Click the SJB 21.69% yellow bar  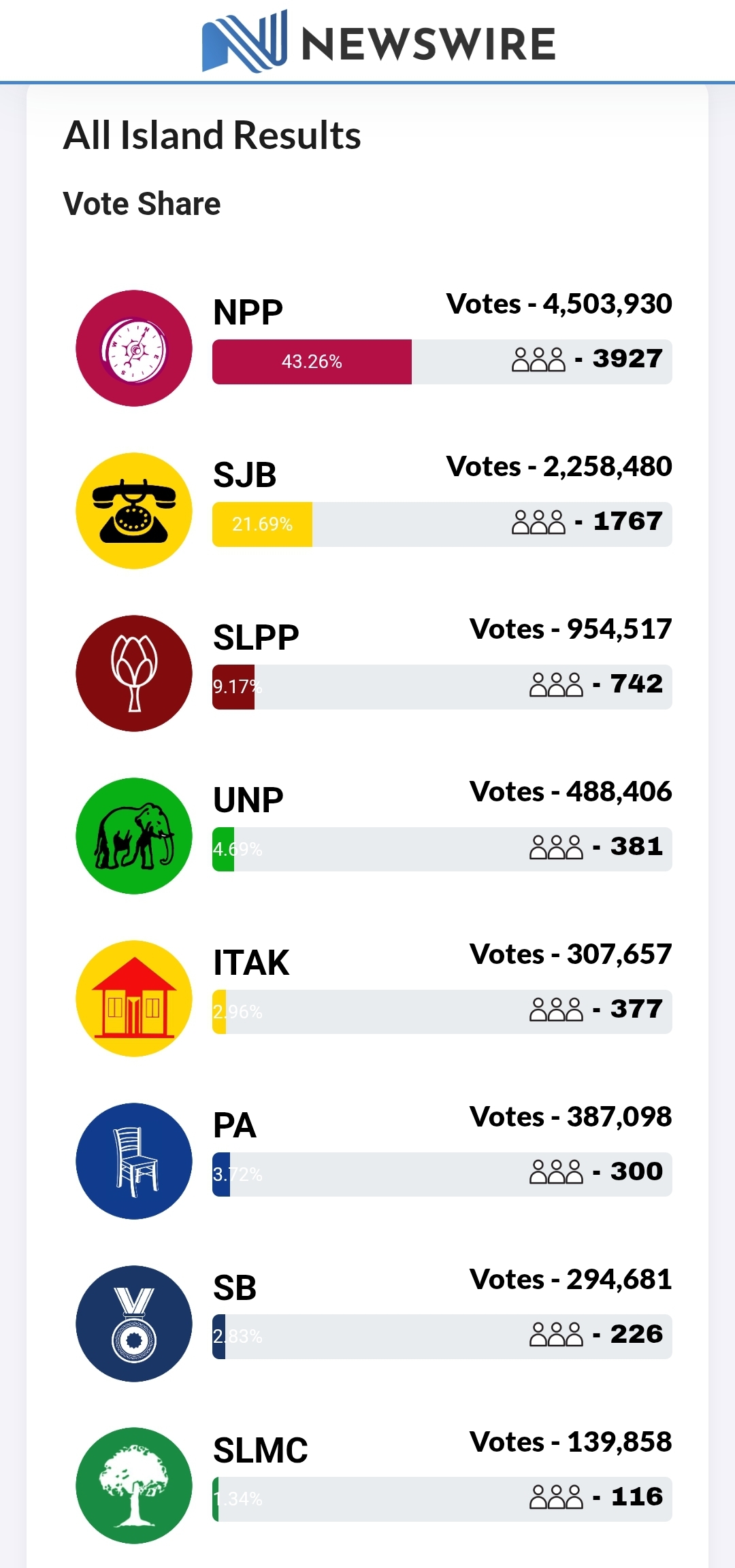(x=262, y=524)
